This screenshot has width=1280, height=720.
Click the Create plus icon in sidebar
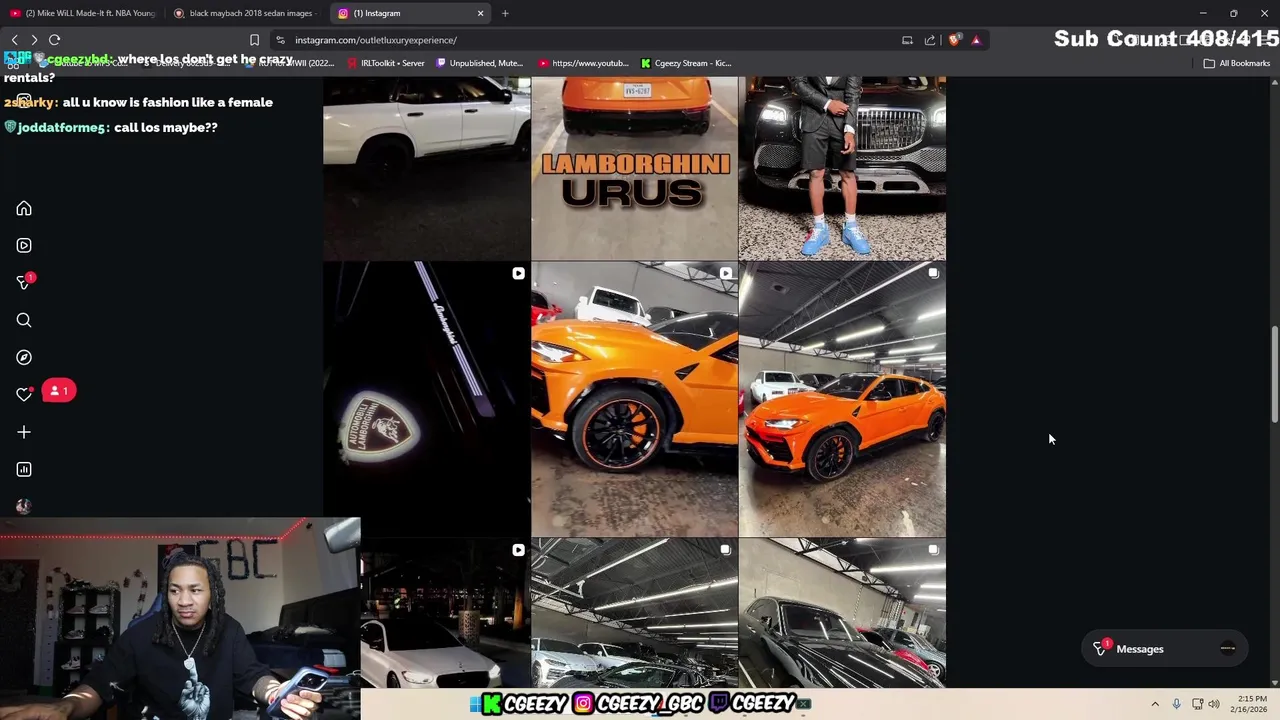[x=24, y=432]
